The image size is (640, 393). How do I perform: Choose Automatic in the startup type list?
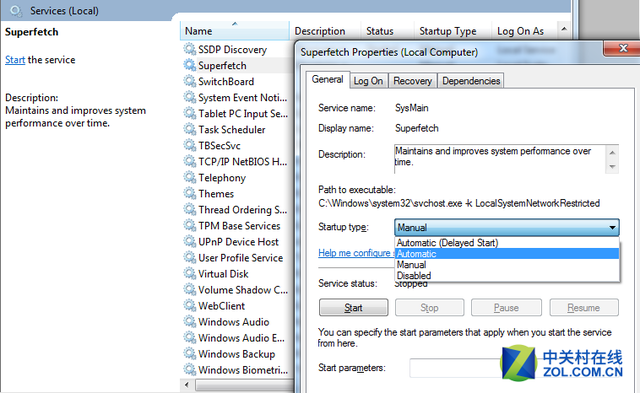(507, 253)
